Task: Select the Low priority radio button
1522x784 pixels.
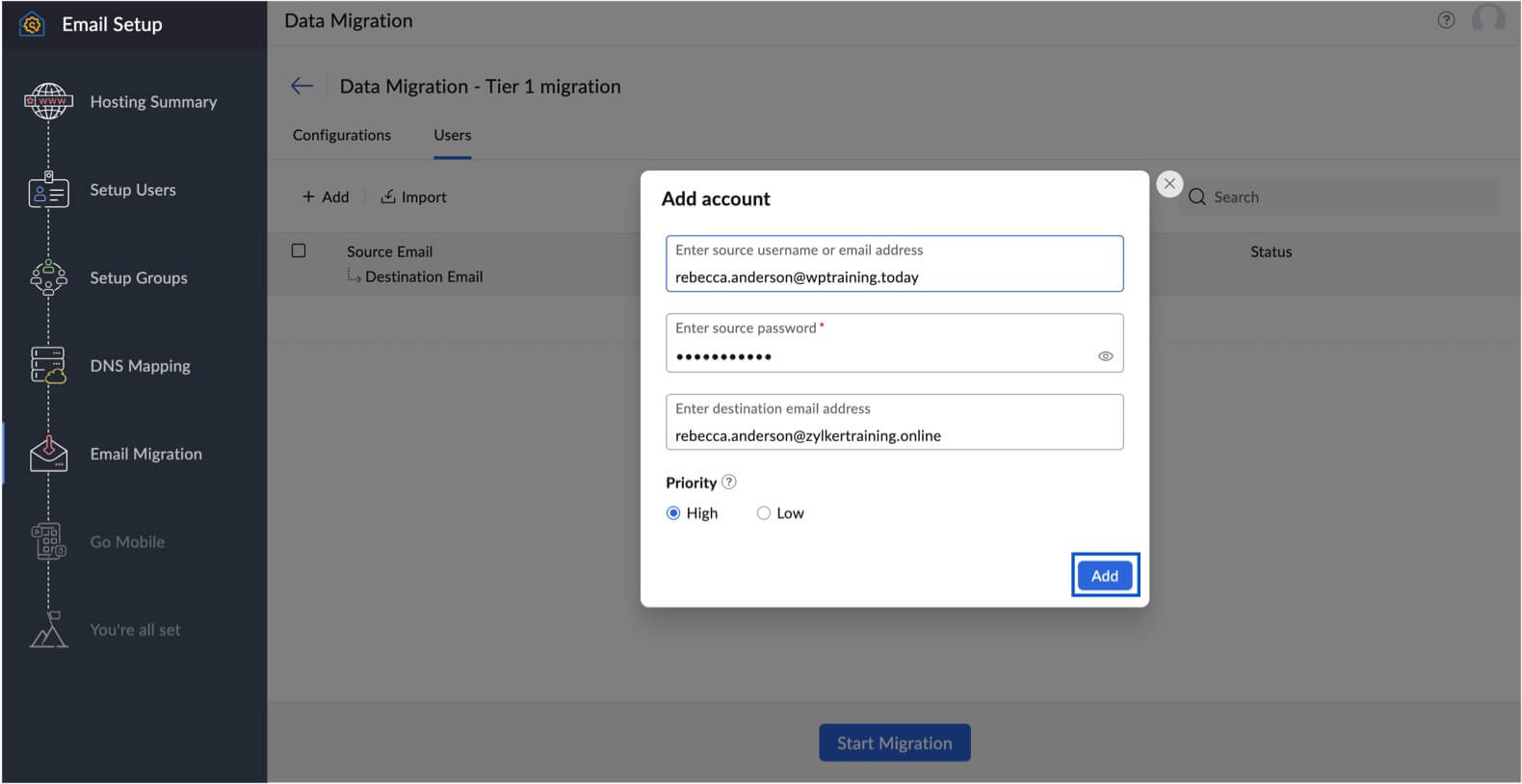Action: (764, 513)
